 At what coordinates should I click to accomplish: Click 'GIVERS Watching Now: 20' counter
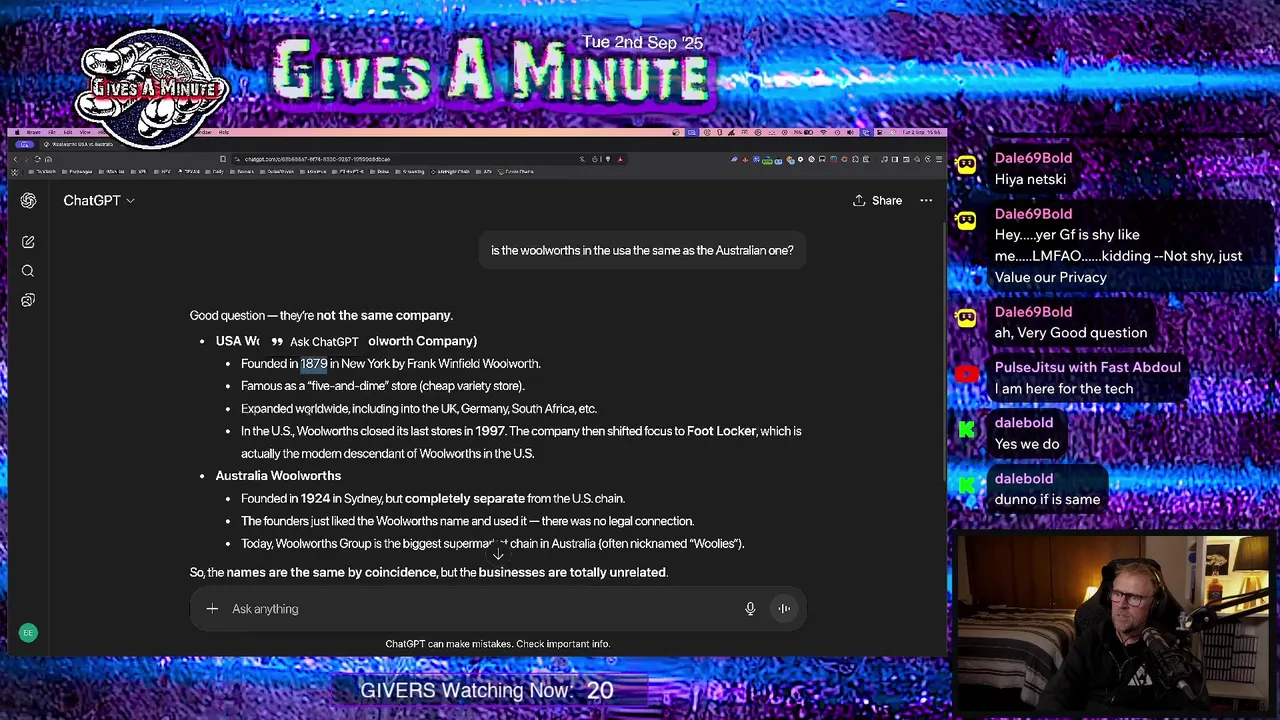[x=486, y=690]
